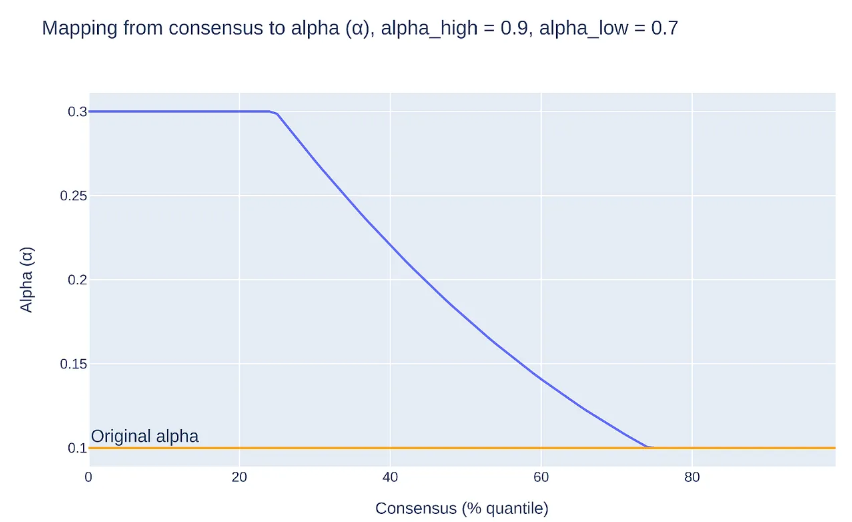852x522 pixels.
Task: Click the 'Alpha (α)' y-axis title
Action: pos(27,279)
